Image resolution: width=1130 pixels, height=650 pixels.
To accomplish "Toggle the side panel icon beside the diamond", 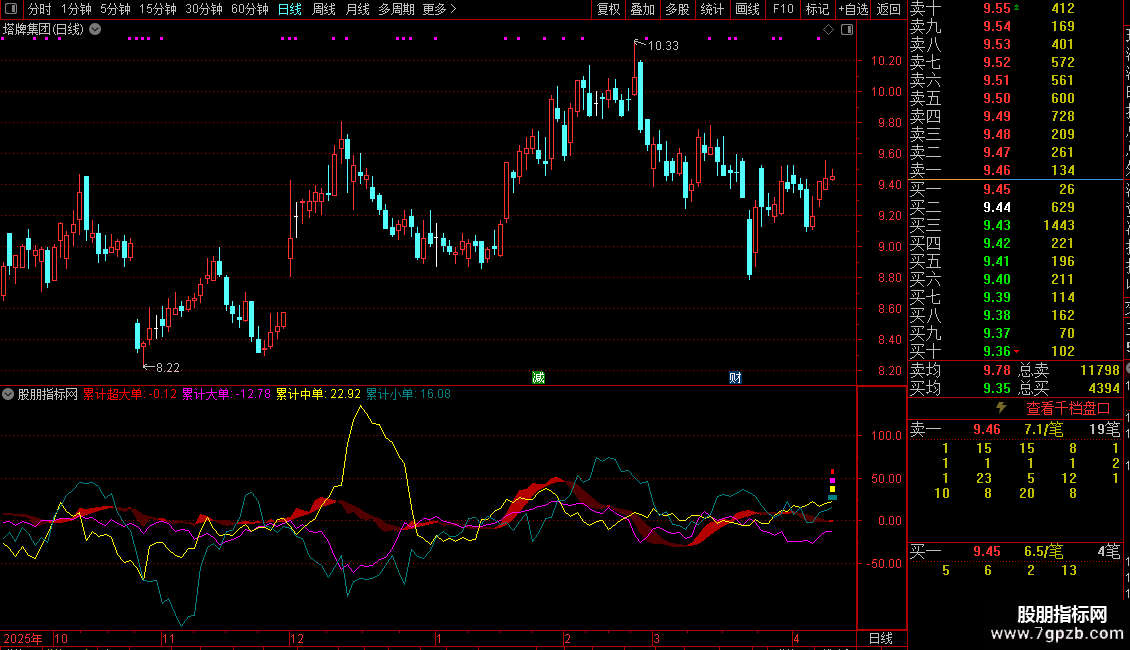I will coord(846,30).
